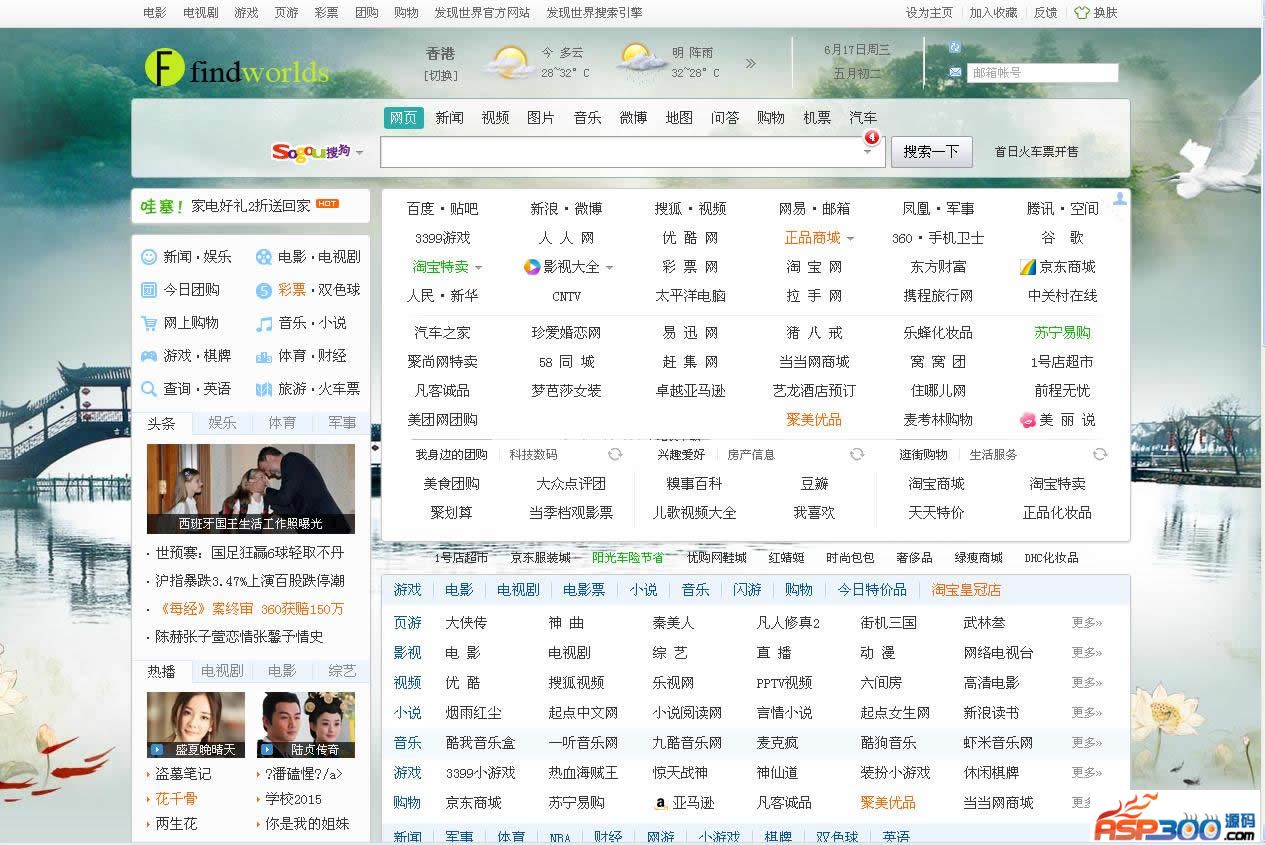This screenshot has height=845, width=1265.
Task: Expand the 淘宝特卖 dropdown arrow
Action: [478, 268]
